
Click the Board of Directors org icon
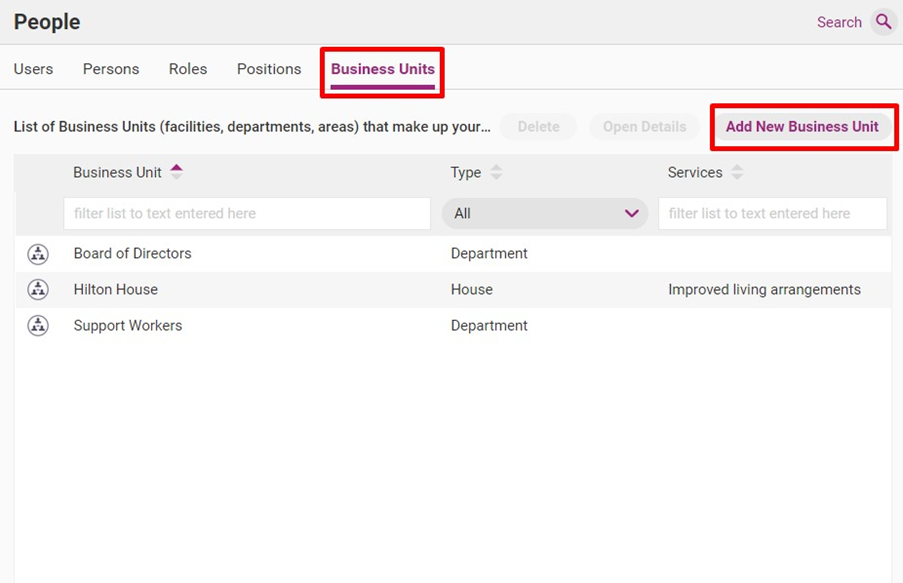(x=38, y=254)
